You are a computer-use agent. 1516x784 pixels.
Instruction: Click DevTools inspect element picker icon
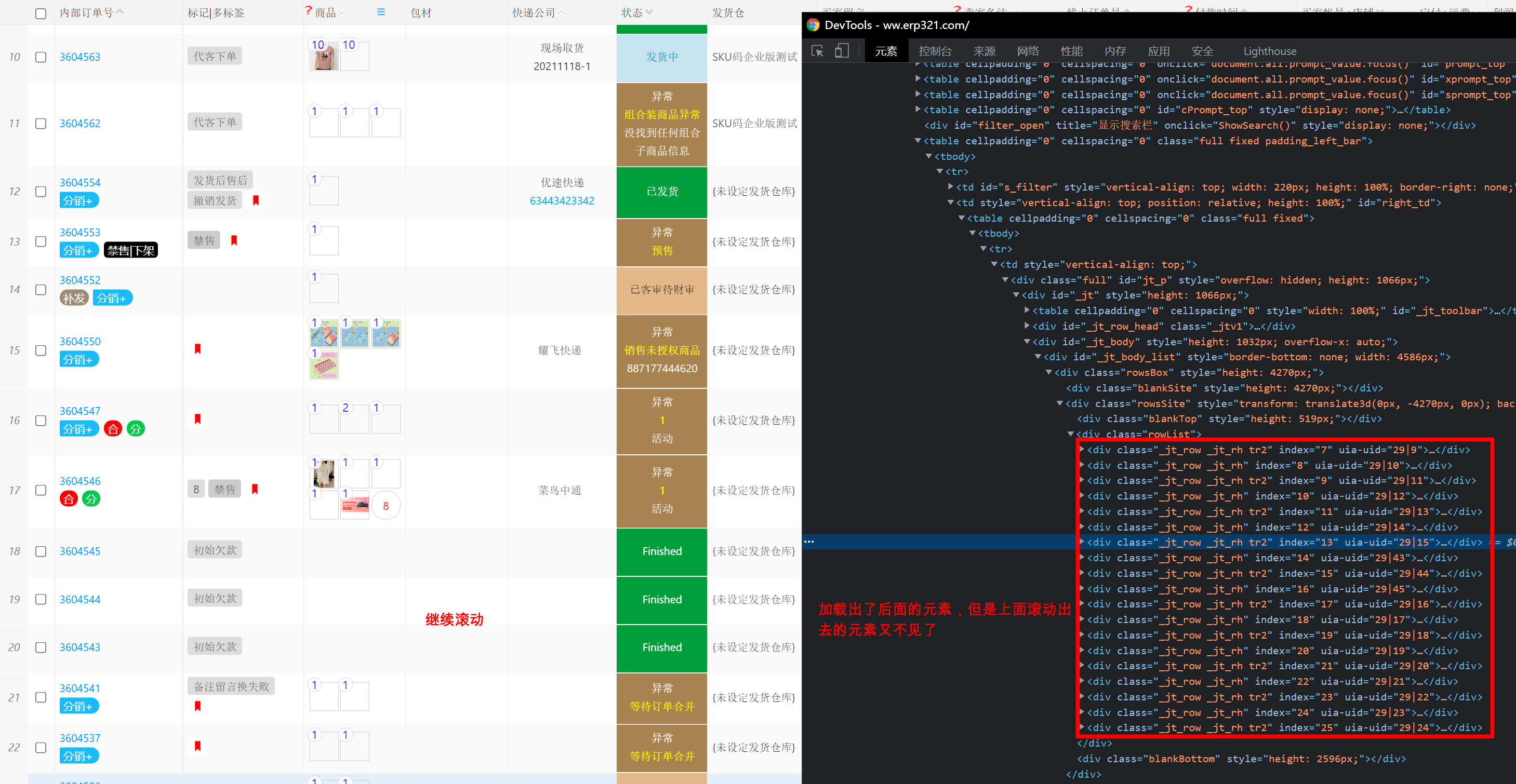(x=817, y=51)
